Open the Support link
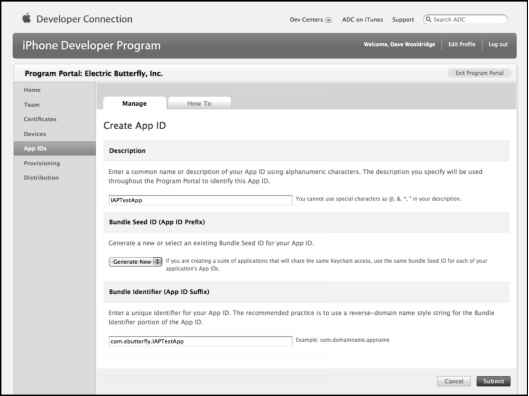The height and width of the screenshot is (396, 529). click(x=403, y=20)
